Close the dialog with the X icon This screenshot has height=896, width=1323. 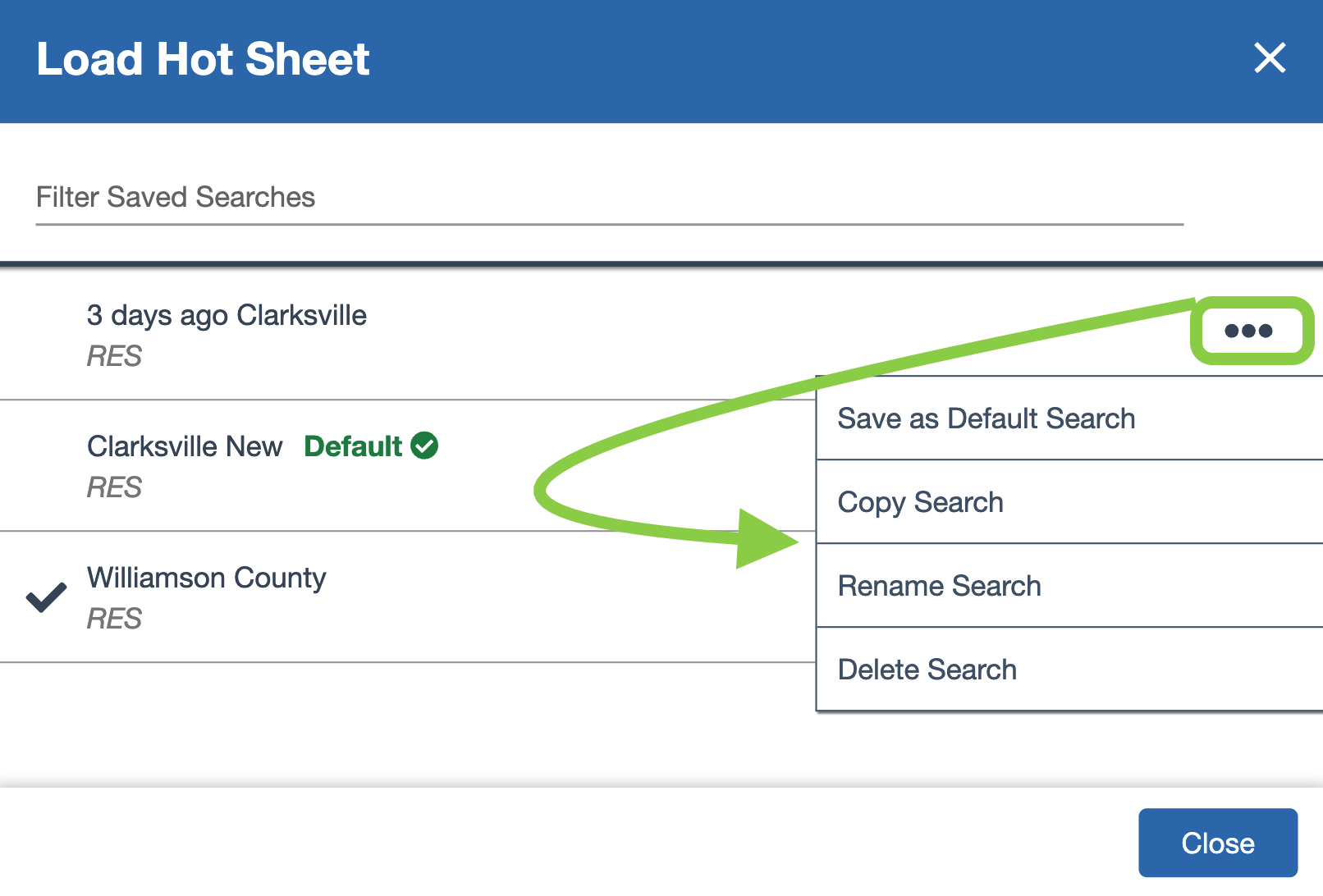point(1269,58)
